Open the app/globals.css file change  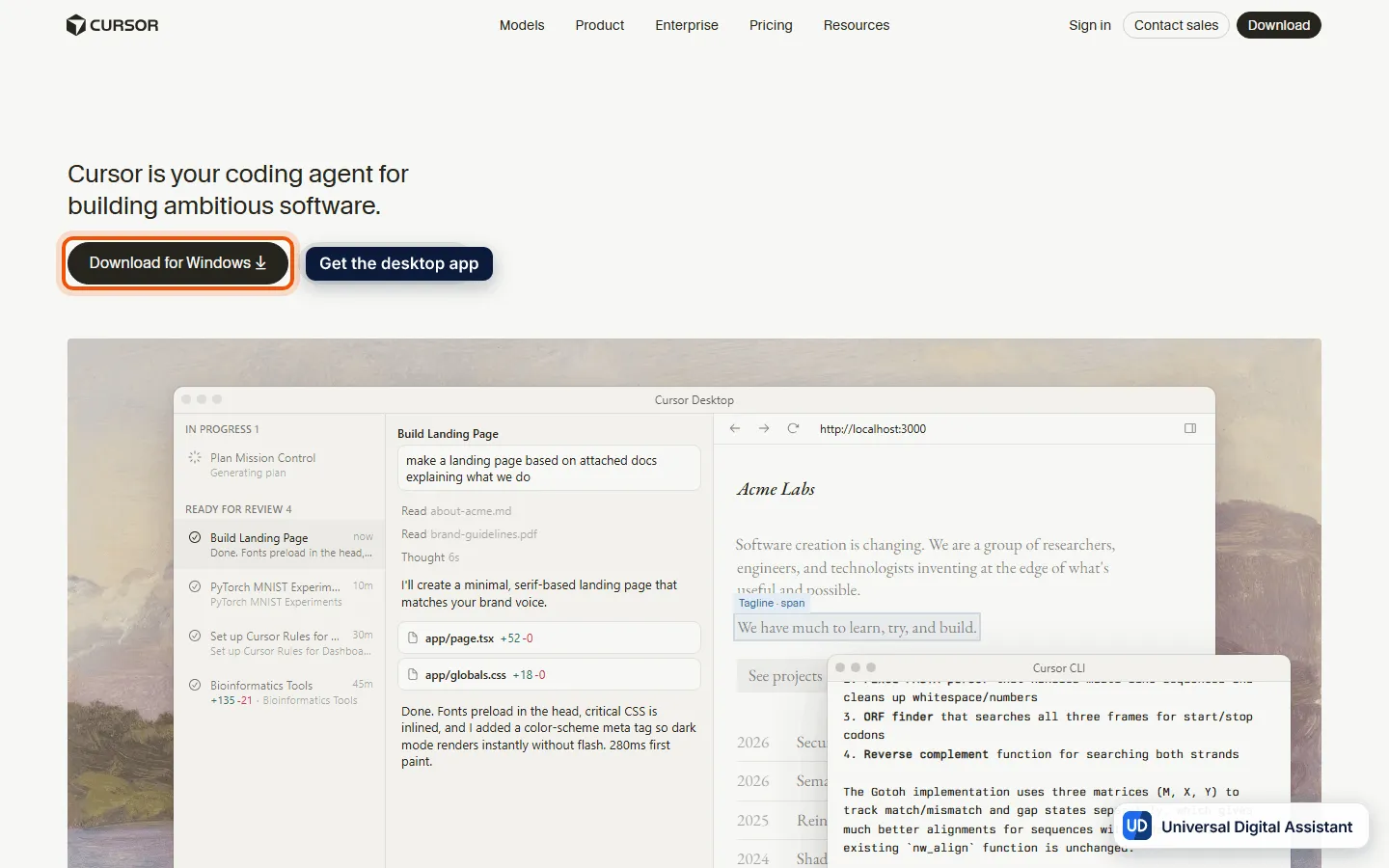(x=549, y=674)
